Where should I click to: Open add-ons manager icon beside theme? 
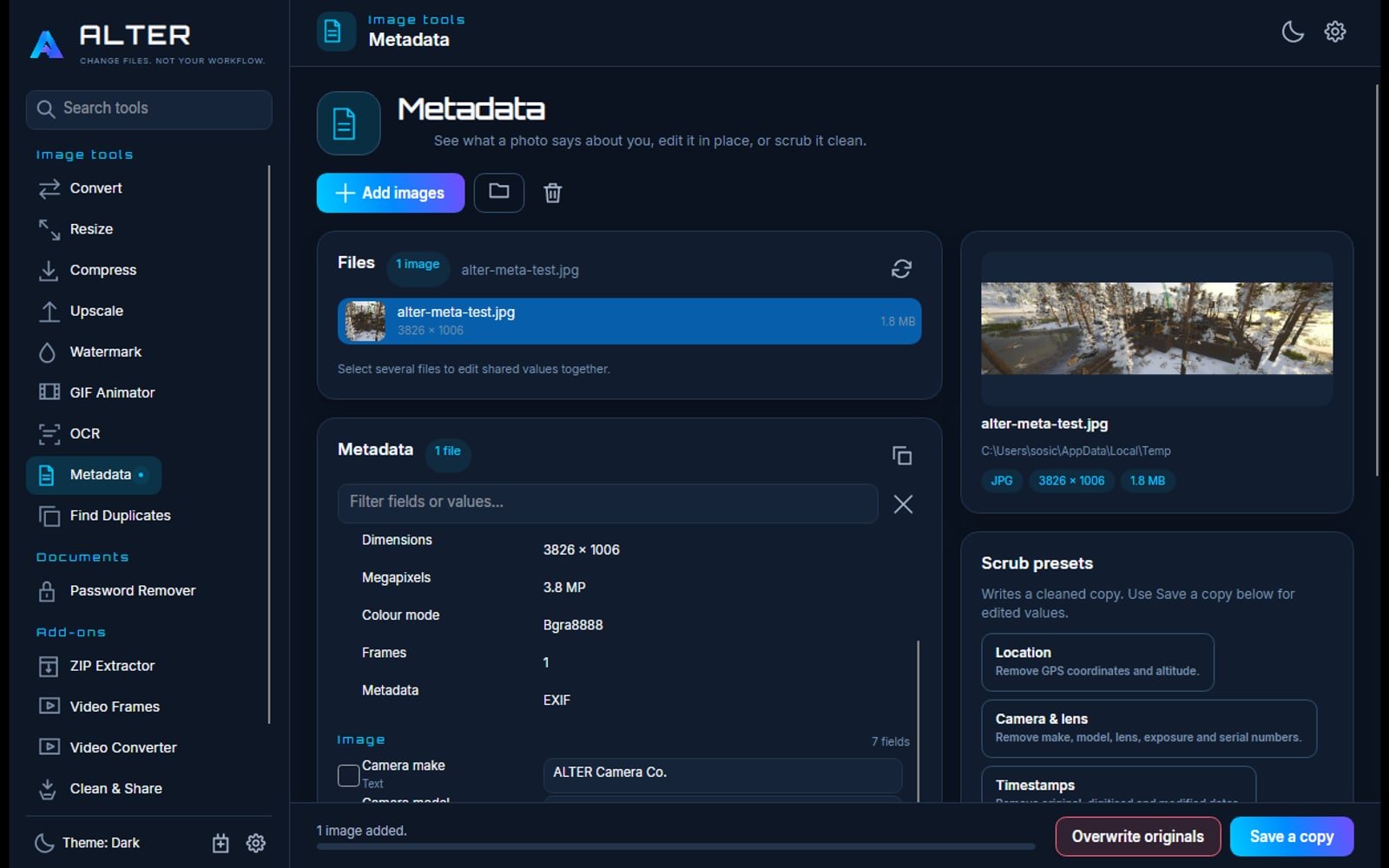[x=221, y=843]
